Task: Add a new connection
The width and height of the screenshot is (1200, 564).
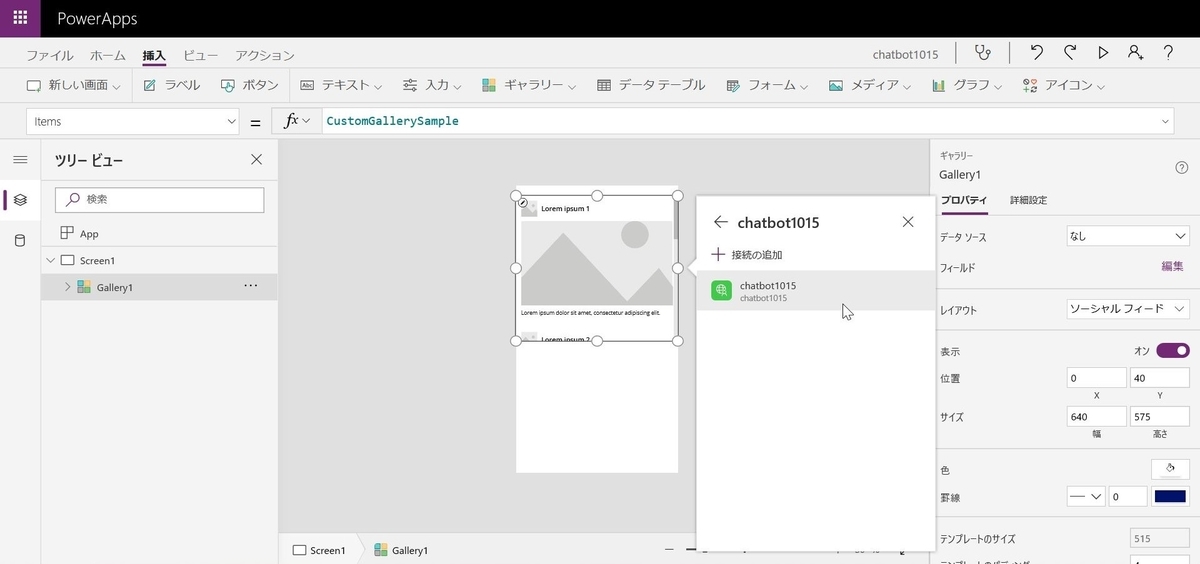Action: pyautogui.click(x=747, y=255)
